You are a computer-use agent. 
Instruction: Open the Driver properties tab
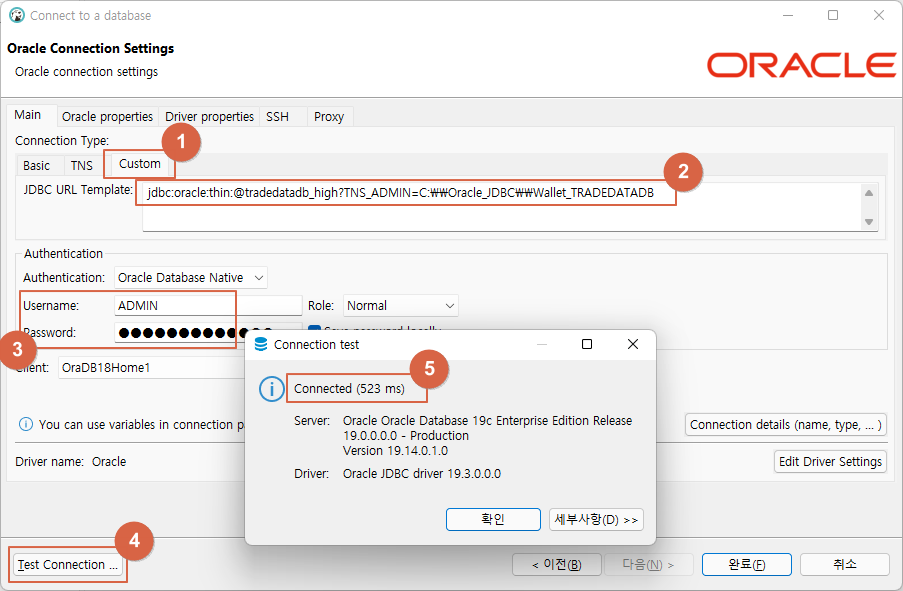(x=209, y=116)
